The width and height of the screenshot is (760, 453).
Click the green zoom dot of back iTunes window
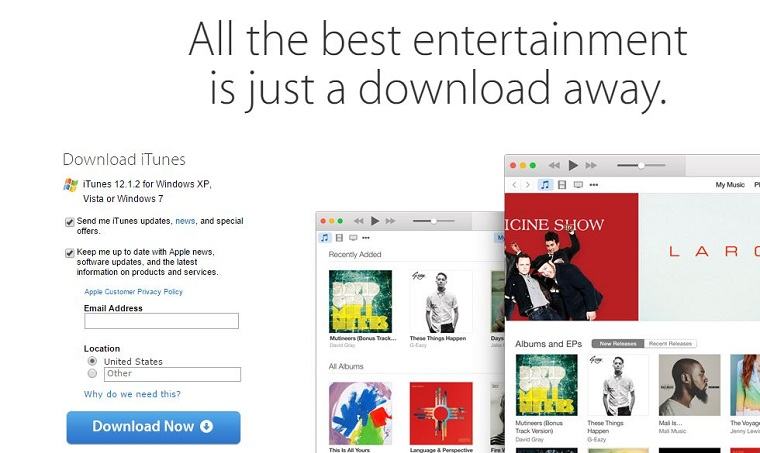coord(340,221)
